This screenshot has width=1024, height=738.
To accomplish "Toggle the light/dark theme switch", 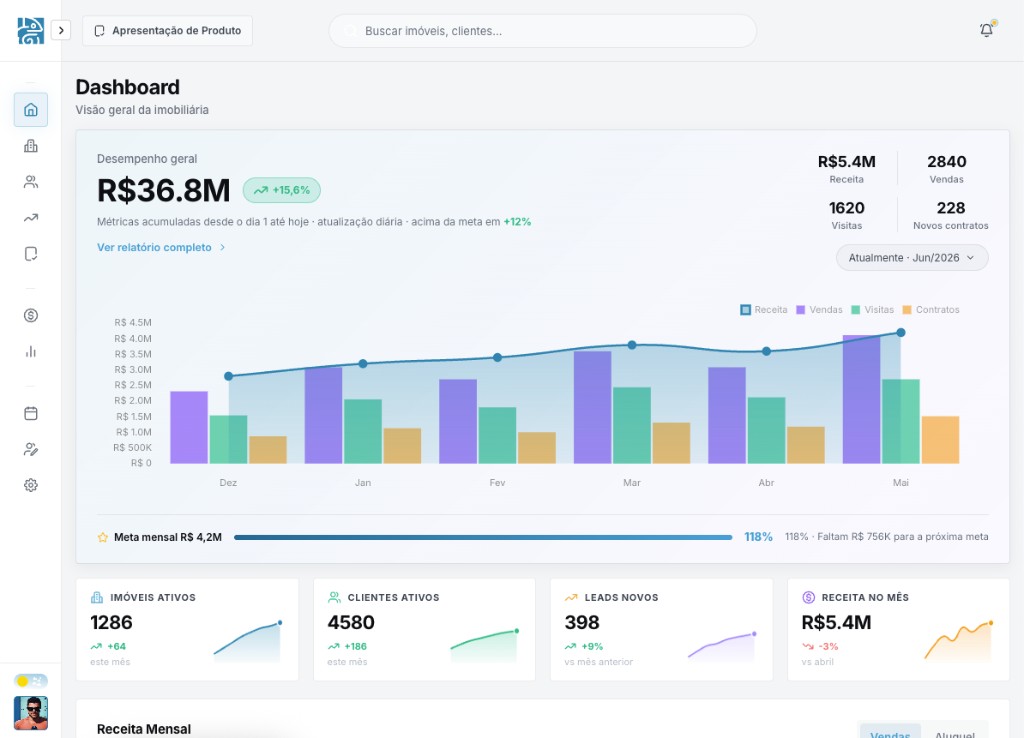I will (31, 681).
